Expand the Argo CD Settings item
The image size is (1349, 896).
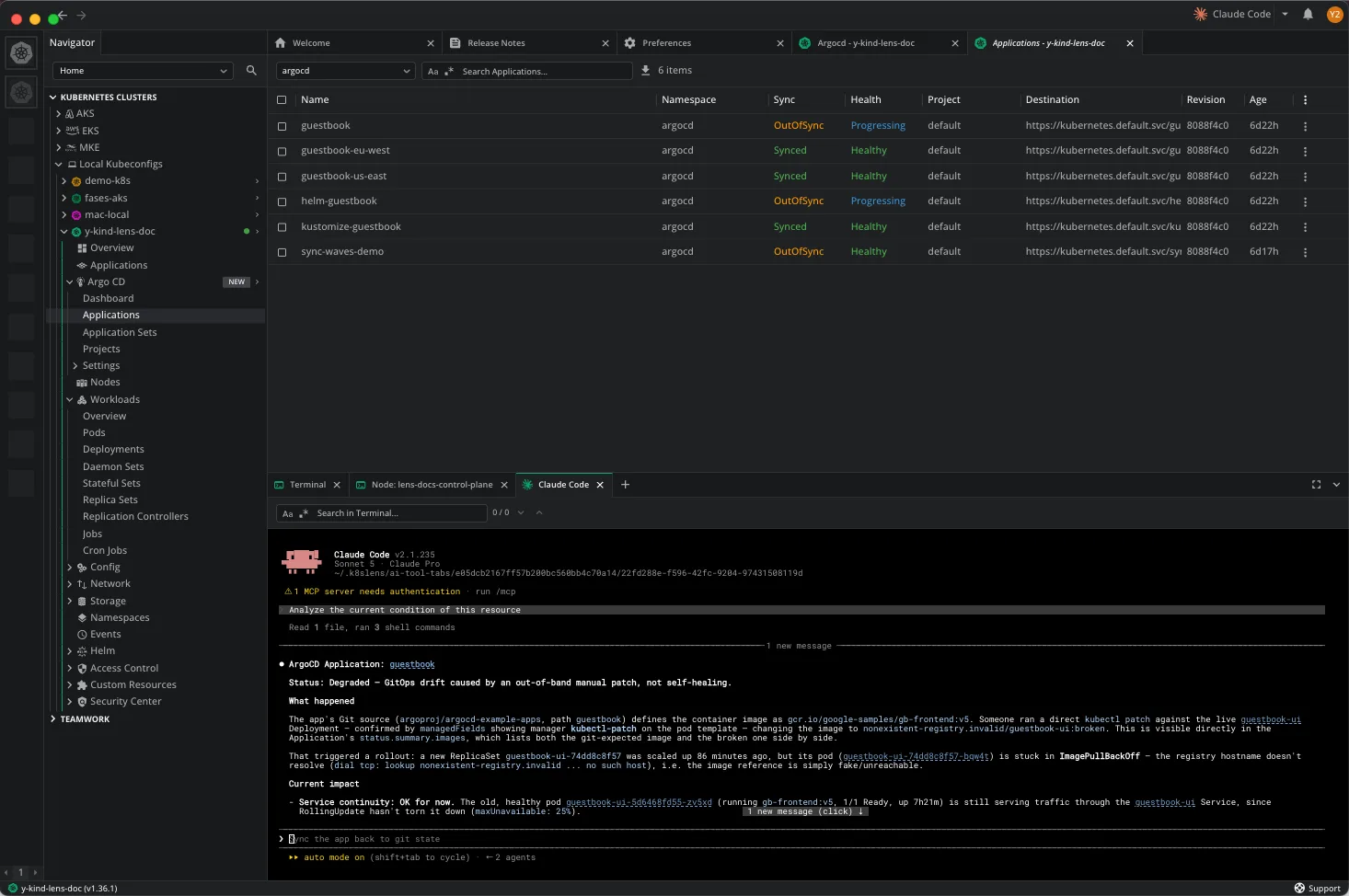tap(75, 366)
